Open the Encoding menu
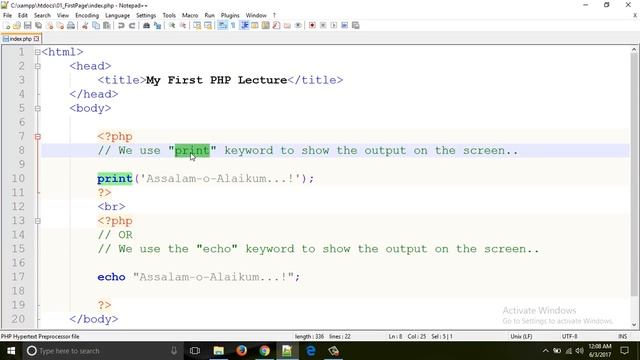Image resolution: width=640 pixels, height=360 pixels. [x=87, y=15]
